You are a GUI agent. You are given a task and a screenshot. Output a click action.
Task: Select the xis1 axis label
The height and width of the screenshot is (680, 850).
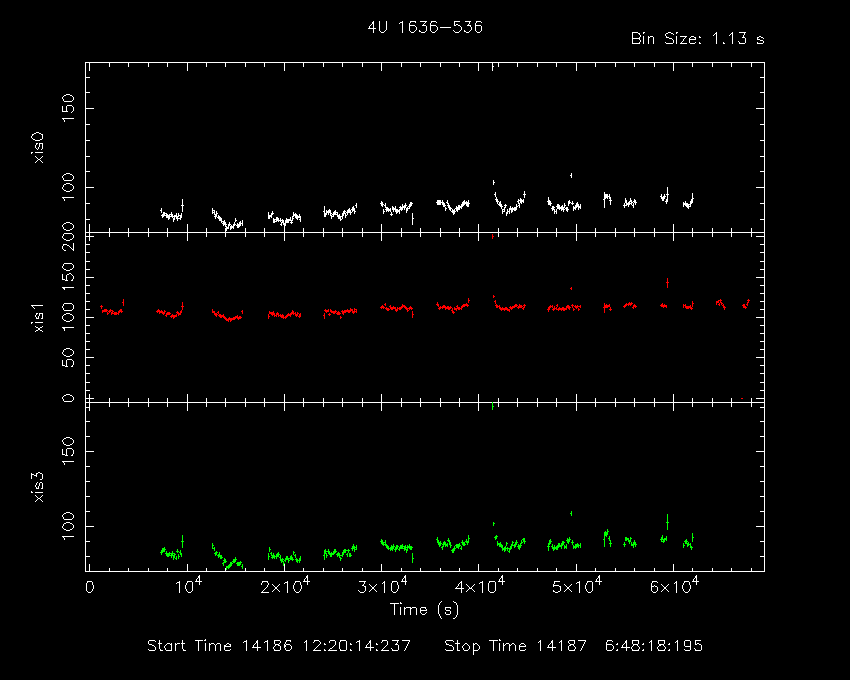(38, 317)
